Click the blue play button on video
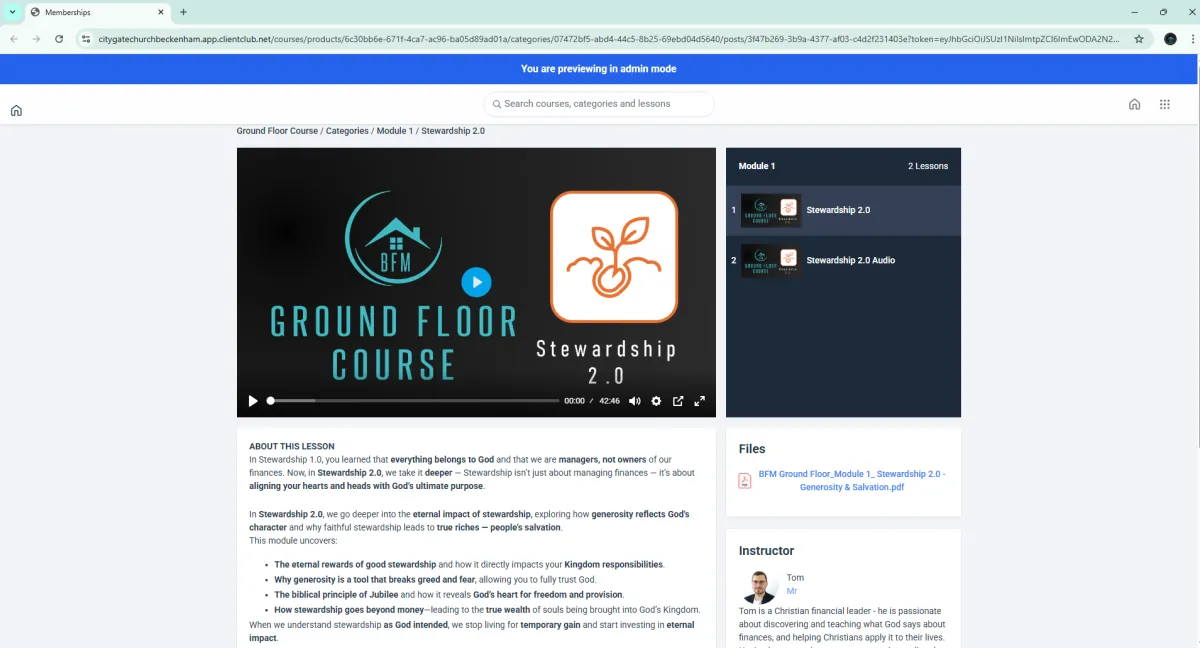This screenshot has width=1200, height=648. click(x=476, y=282)
